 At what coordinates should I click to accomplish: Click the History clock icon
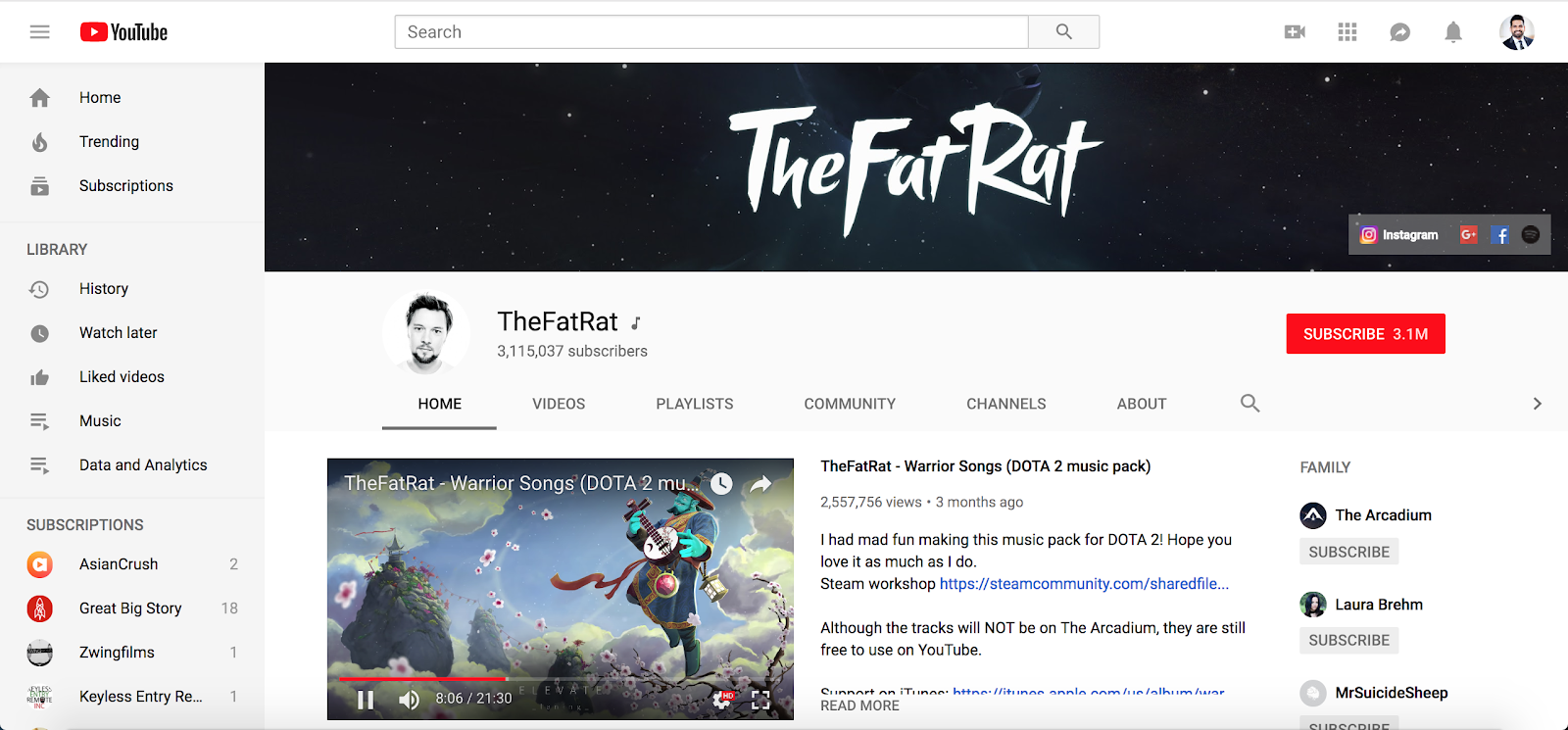coord(39,289)
